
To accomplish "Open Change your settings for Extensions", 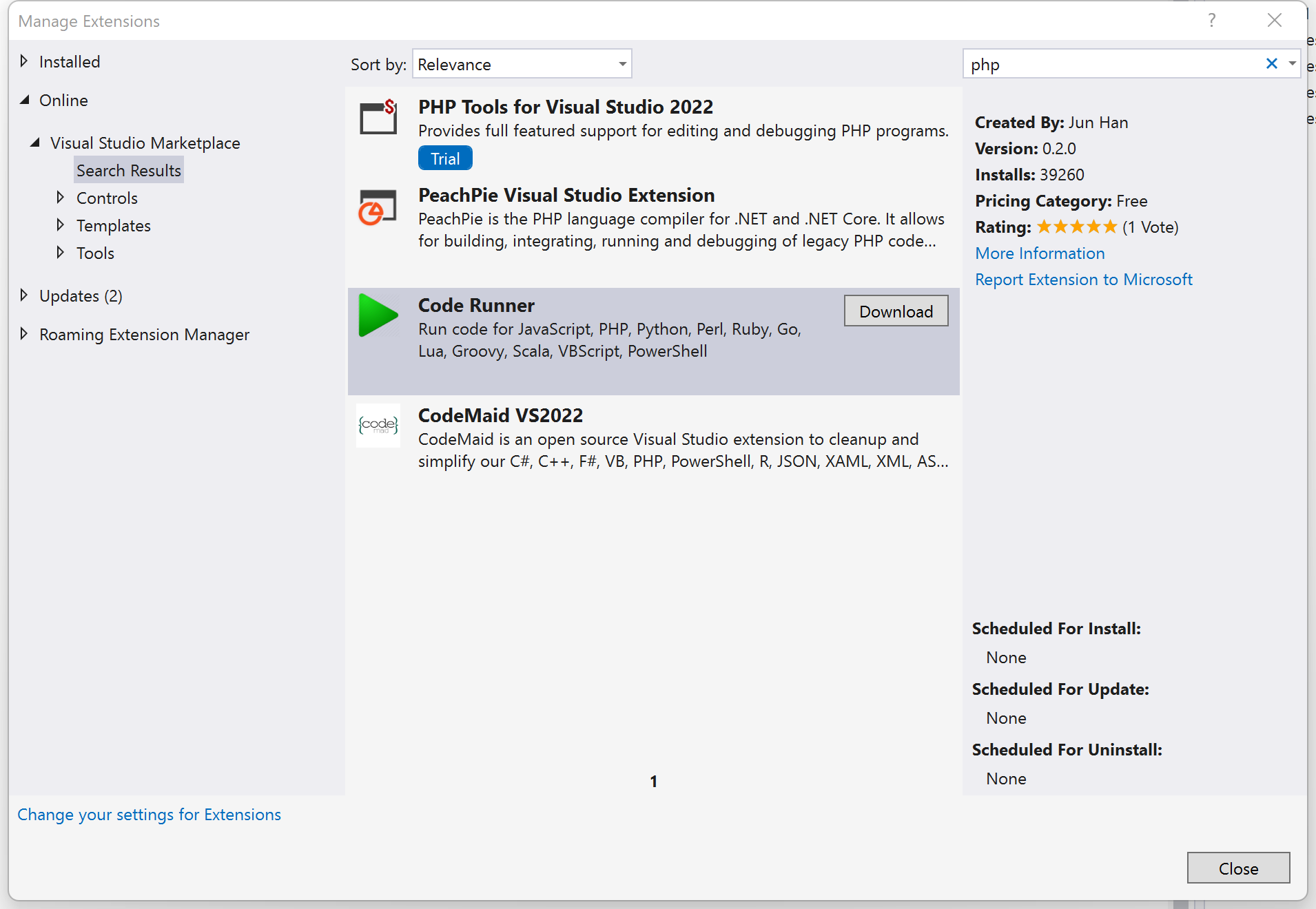I will tap(149, 814).
